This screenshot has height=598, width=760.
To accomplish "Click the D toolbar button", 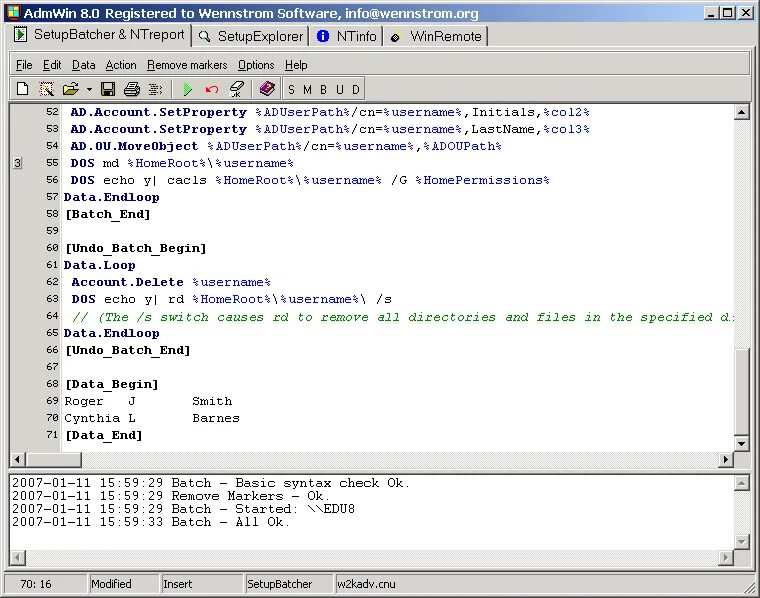I will (x=356, y=90).
